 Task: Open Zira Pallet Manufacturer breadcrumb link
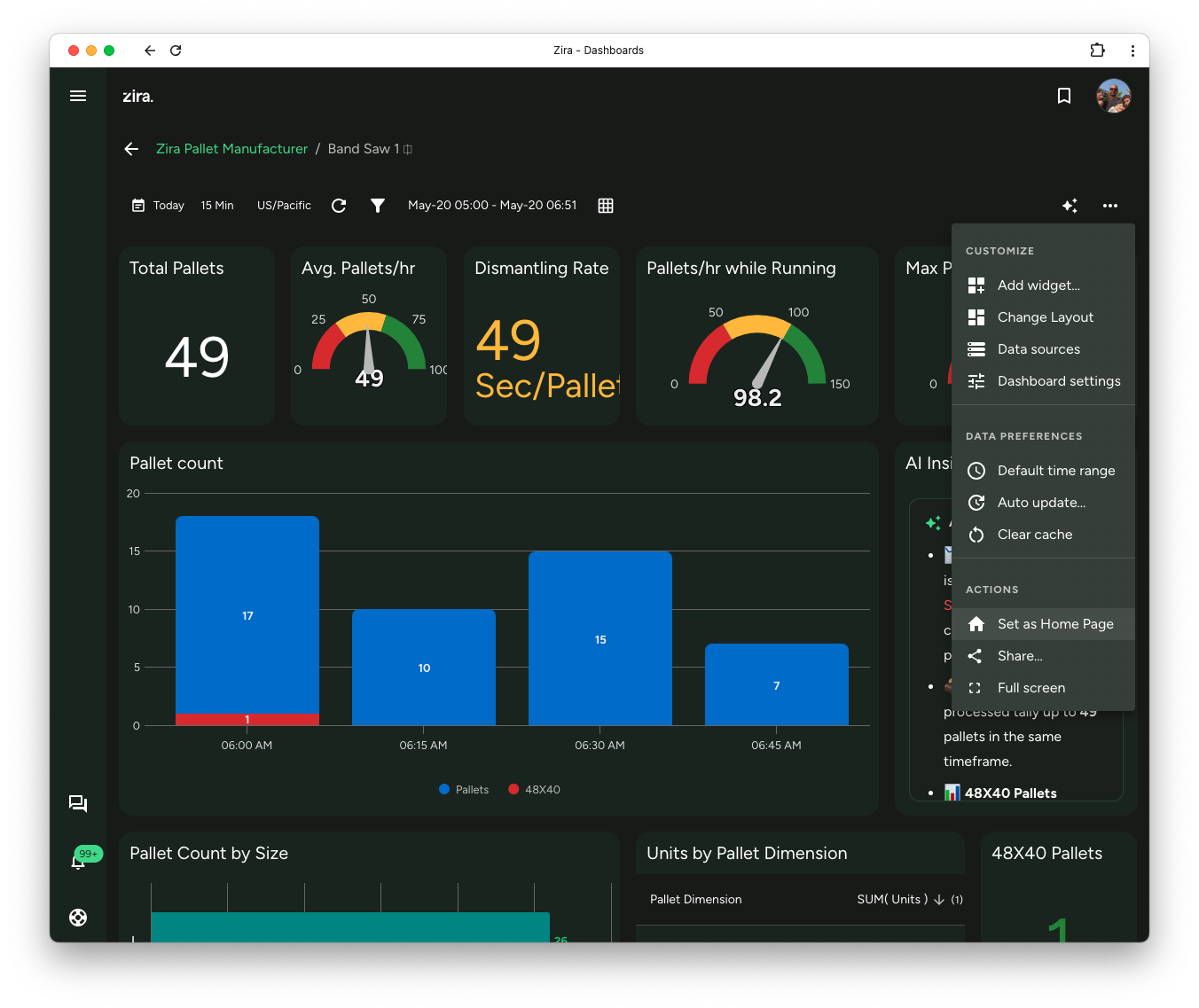point(231,149)
